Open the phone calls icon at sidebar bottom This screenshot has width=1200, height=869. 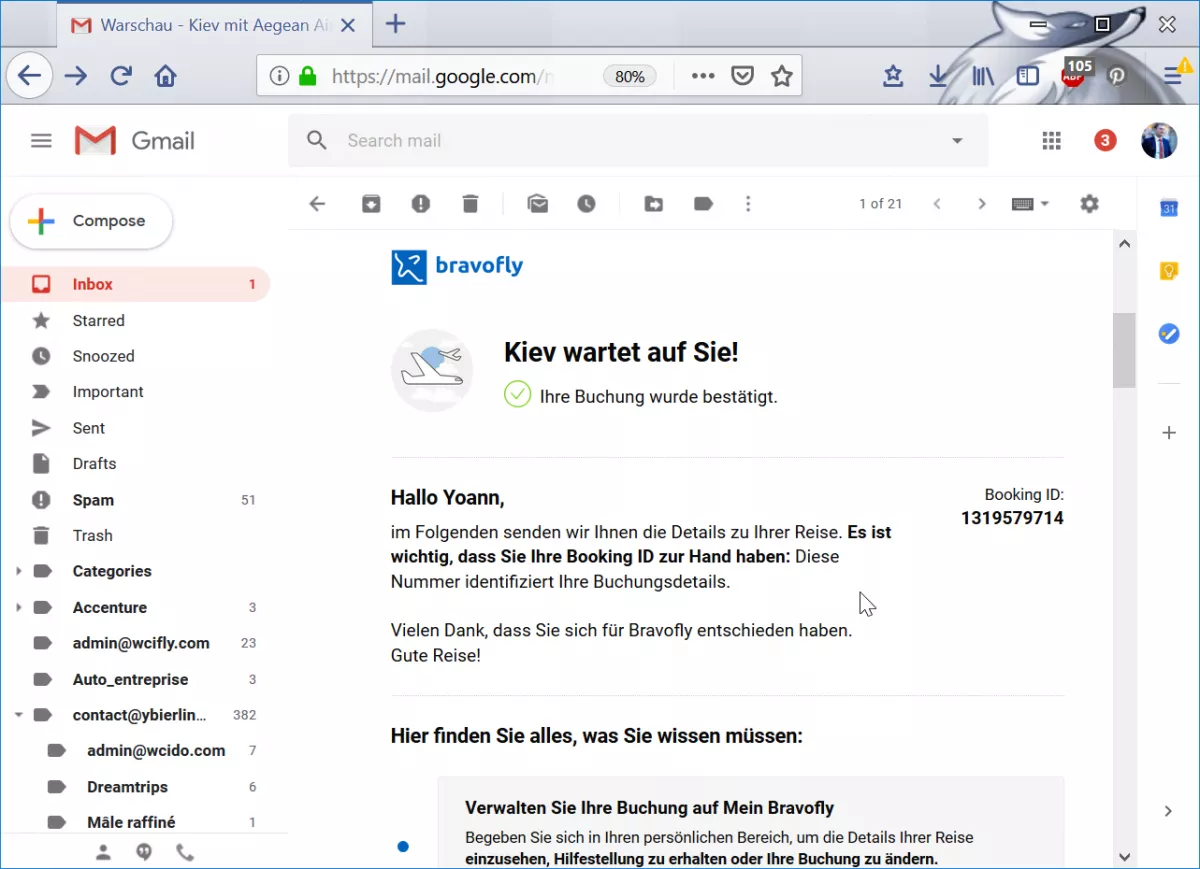(x=185, y=852)
